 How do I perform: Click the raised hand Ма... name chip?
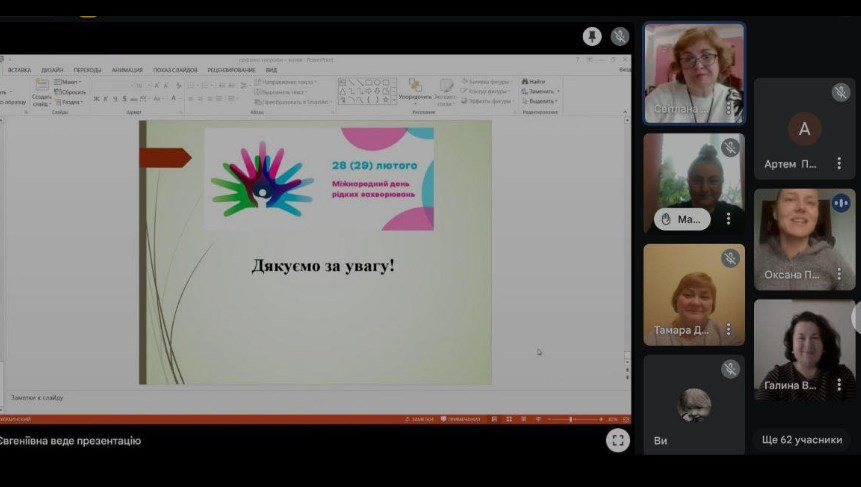682,219
